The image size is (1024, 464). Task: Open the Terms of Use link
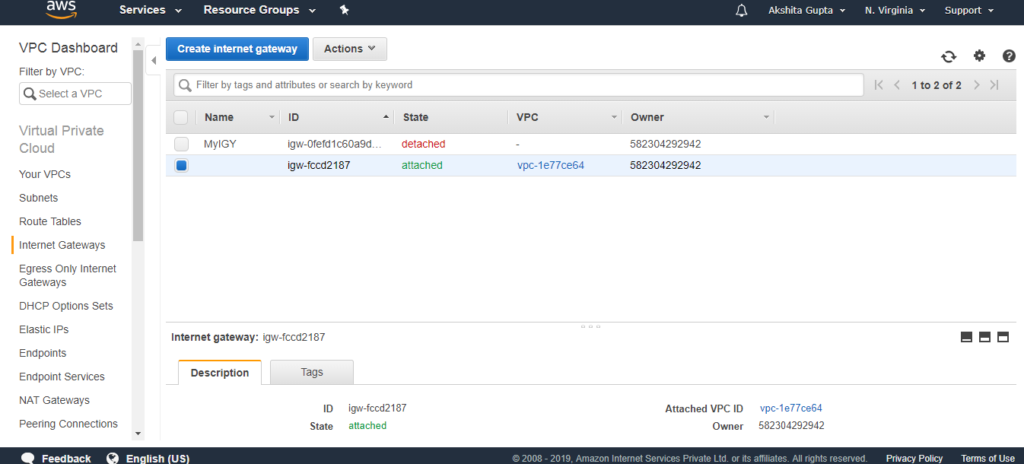987,458
